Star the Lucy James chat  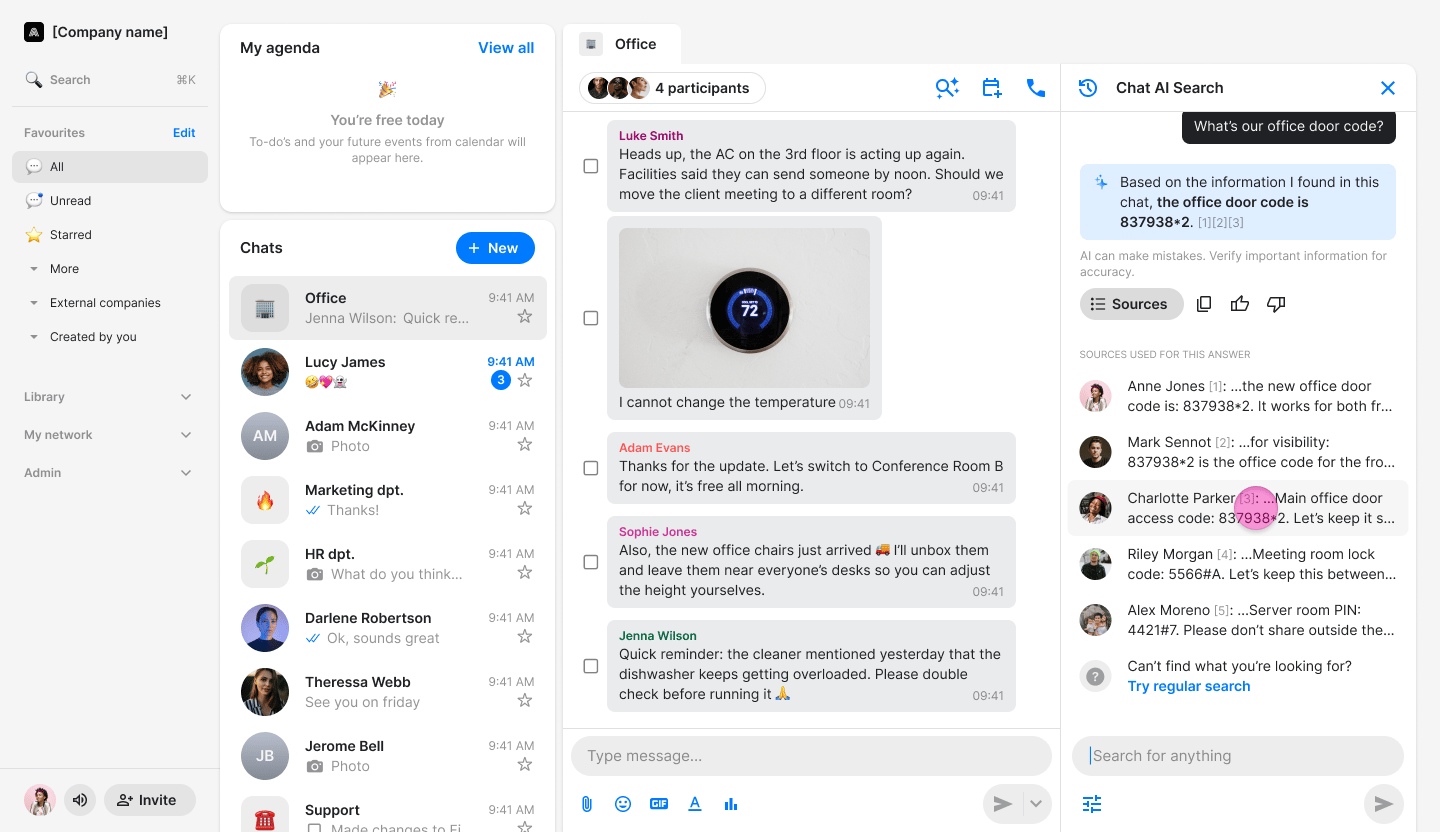pyautogui.click(x=525, y=380)
